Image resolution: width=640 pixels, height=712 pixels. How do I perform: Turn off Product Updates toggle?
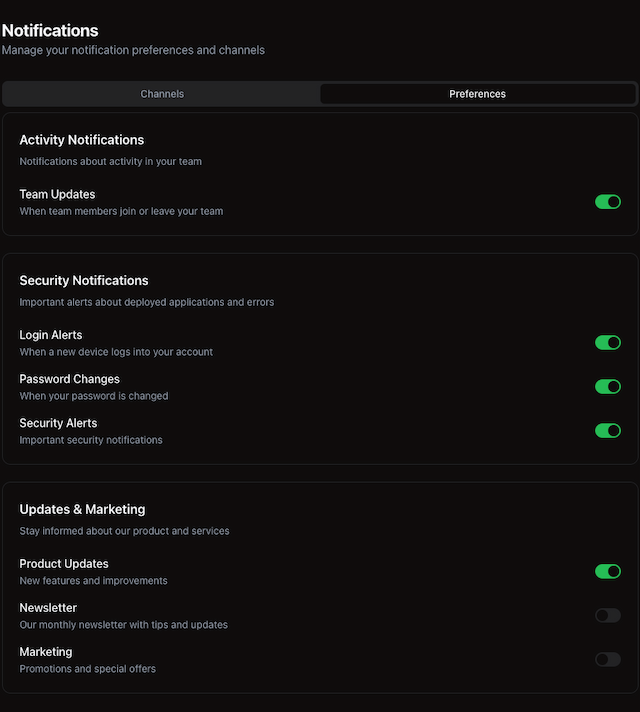[x=608, y=571]
